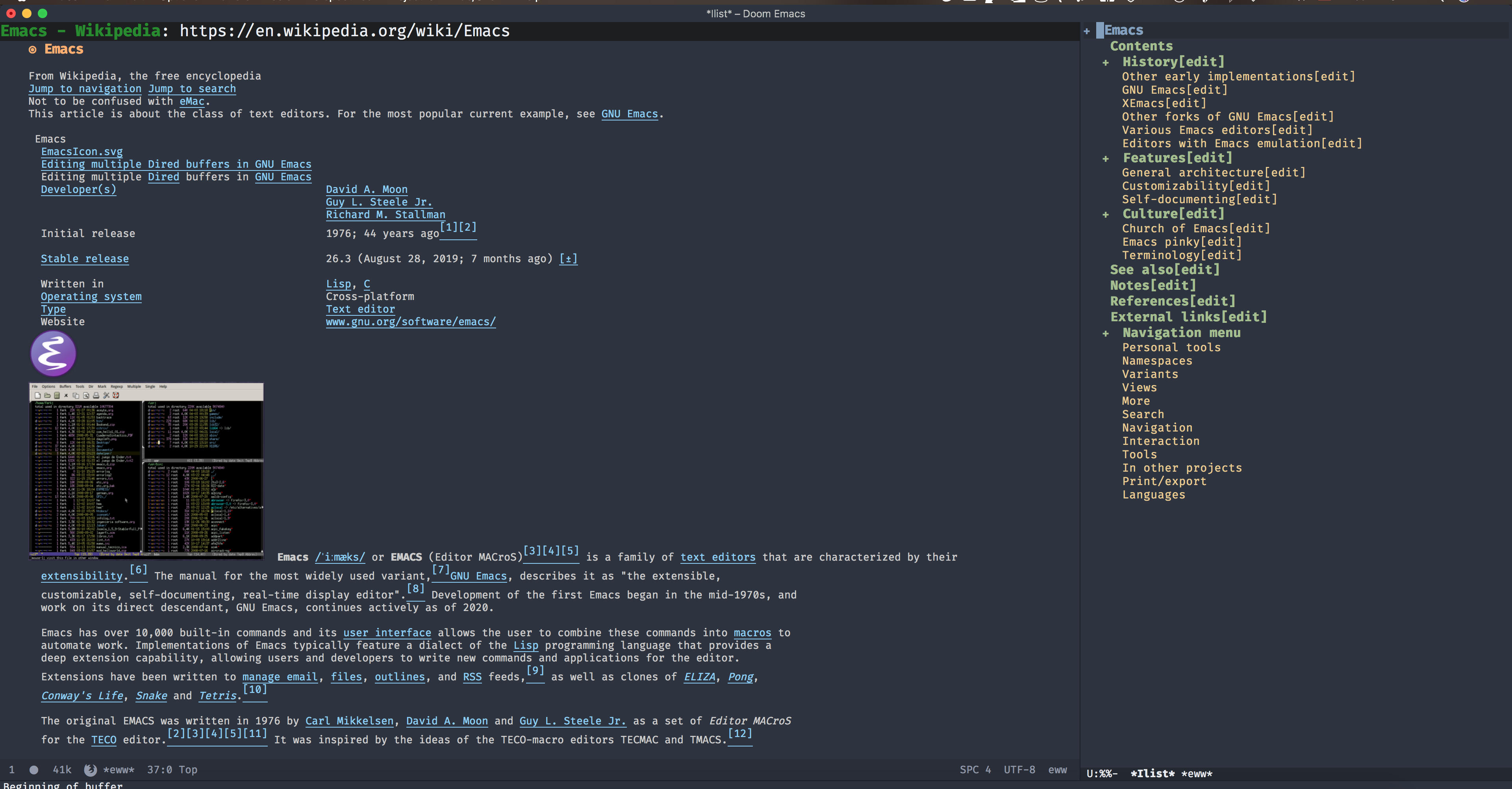Image resolution: width=1512 pixels, height=789 pixels.
Task: Toggle the top-level Emacs plus marker
Action: pos(1086,31)
